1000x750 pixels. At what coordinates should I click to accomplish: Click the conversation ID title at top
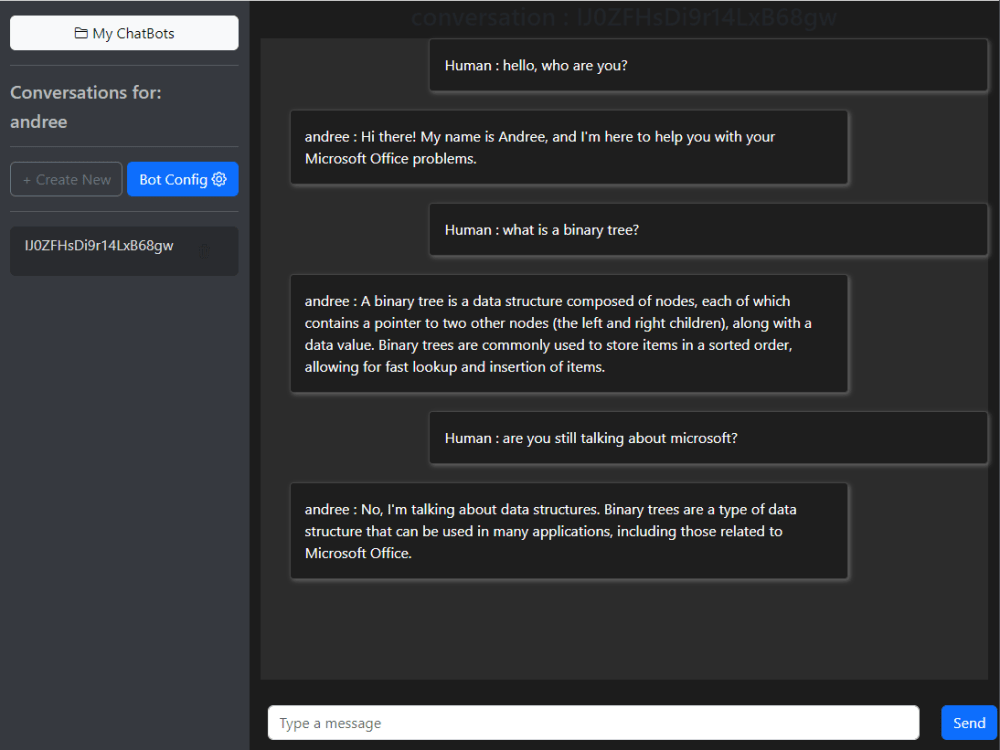(624, 17)
